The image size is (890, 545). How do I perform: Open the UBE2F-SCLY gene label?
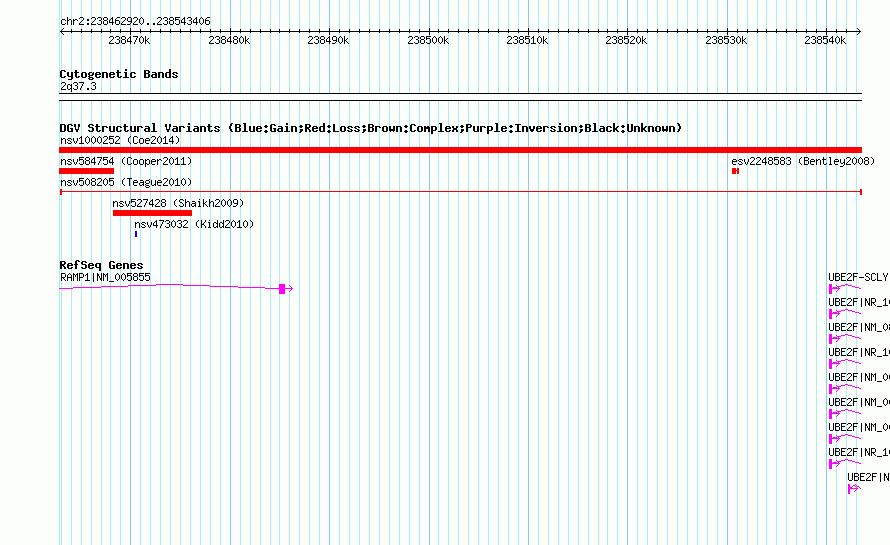pos(858,277)
